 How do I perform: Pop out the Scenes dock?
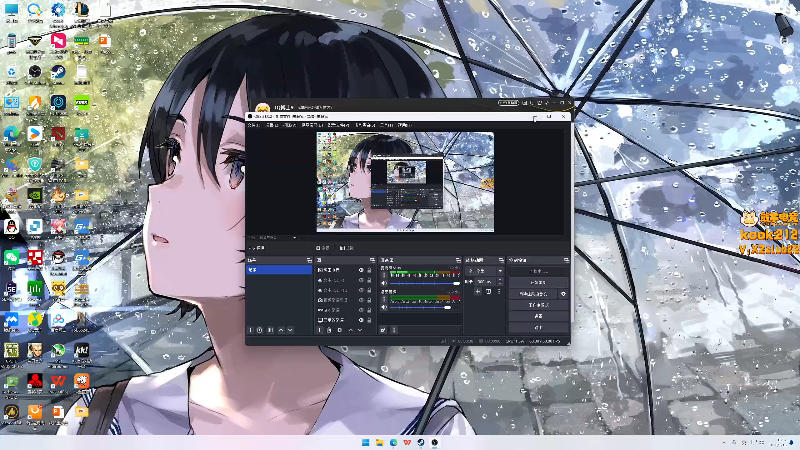[309, 260]
